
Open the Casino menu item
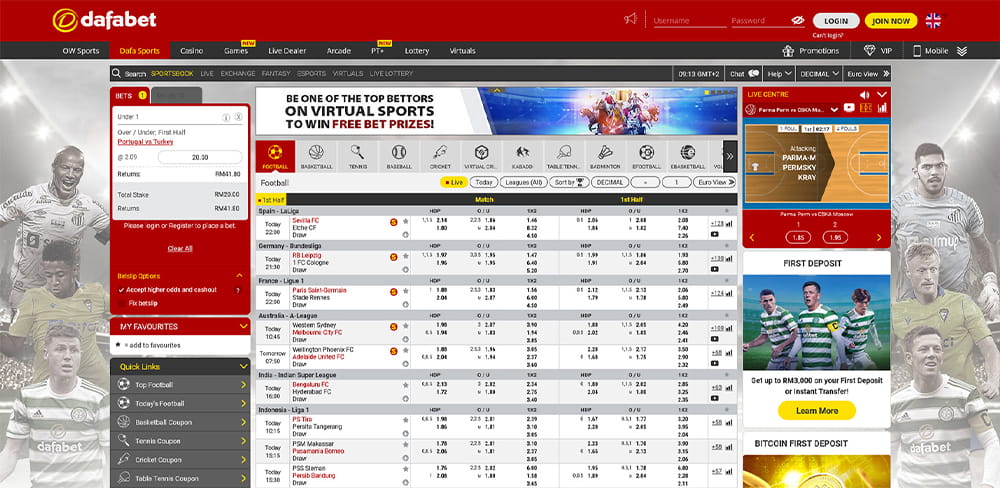pyautogui.click(x=192, y=50)
